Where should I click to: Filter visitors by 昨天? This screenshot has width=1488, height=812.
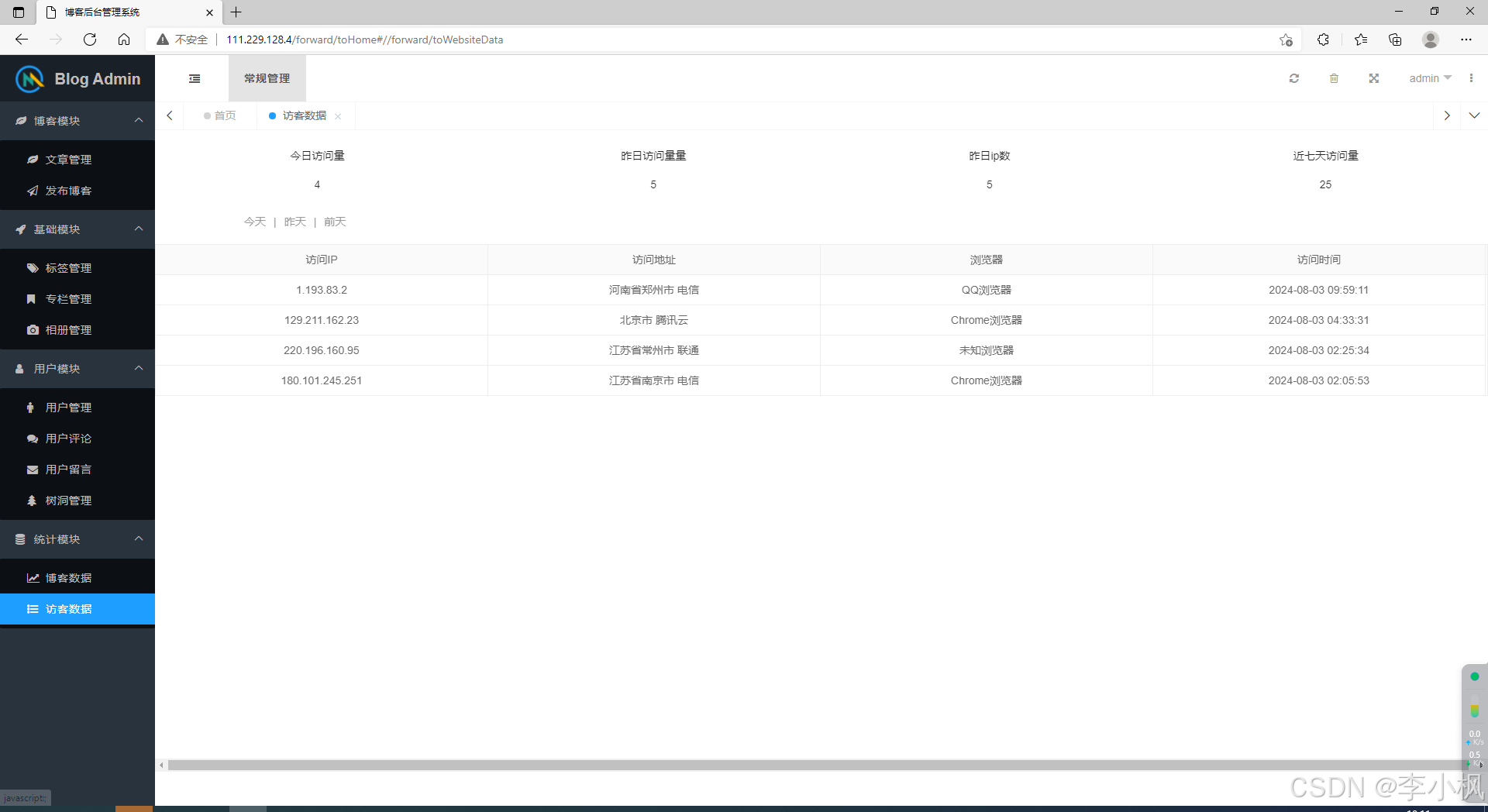[295, 222]
